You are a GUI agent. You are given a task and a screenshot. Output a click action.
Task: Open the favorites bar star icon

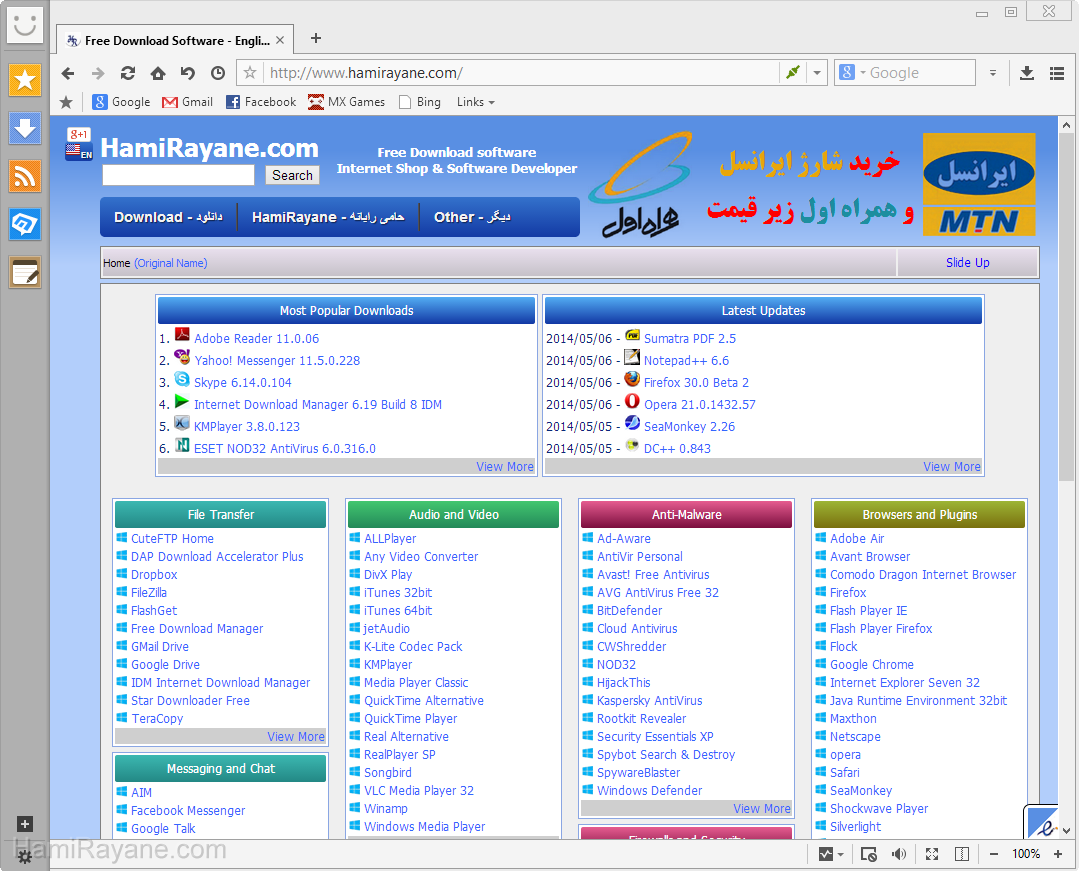[66, 103]
